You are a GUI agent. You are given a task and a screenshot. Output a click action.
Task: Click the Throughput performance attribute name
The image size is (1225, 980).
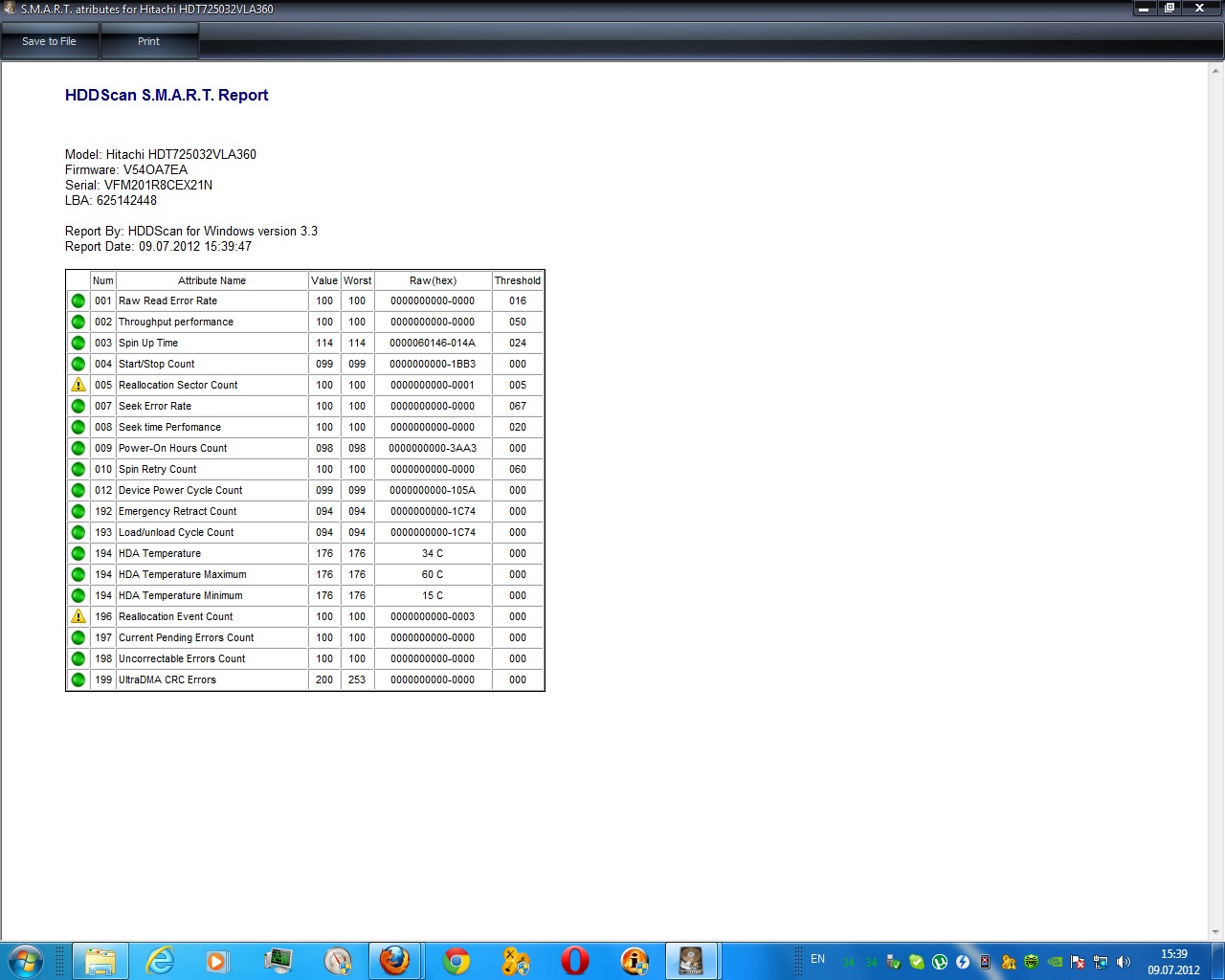pos(176,322)
